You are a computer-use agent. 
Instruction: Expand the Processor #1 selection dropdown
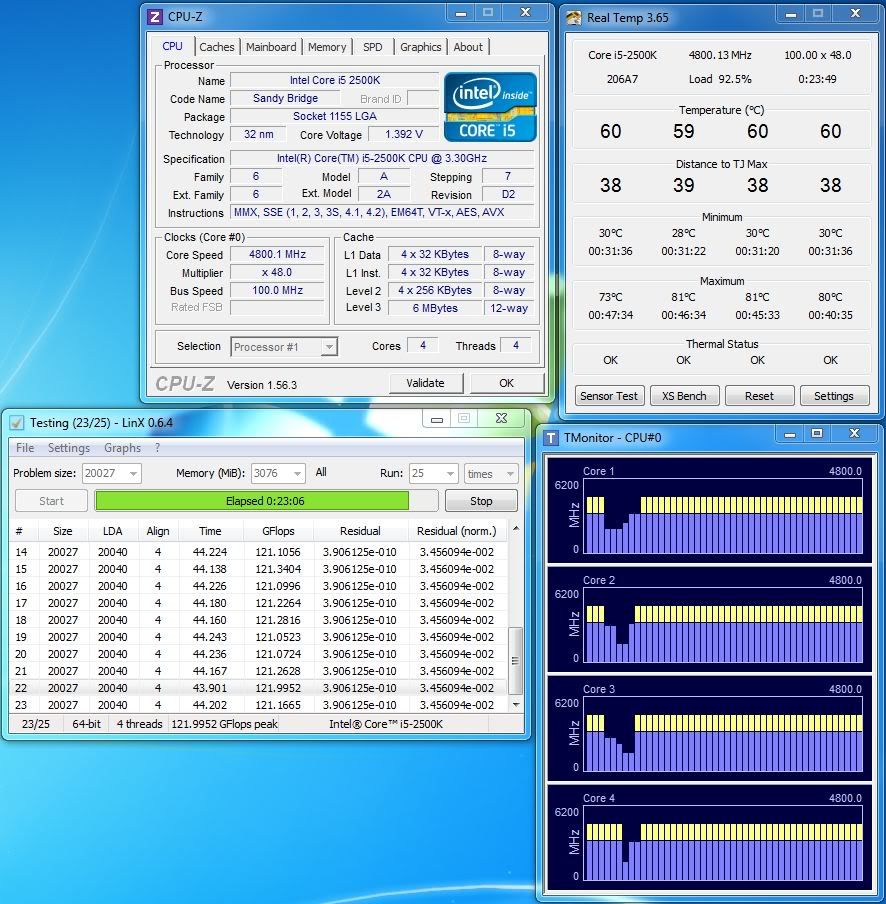tap(329, 347)
